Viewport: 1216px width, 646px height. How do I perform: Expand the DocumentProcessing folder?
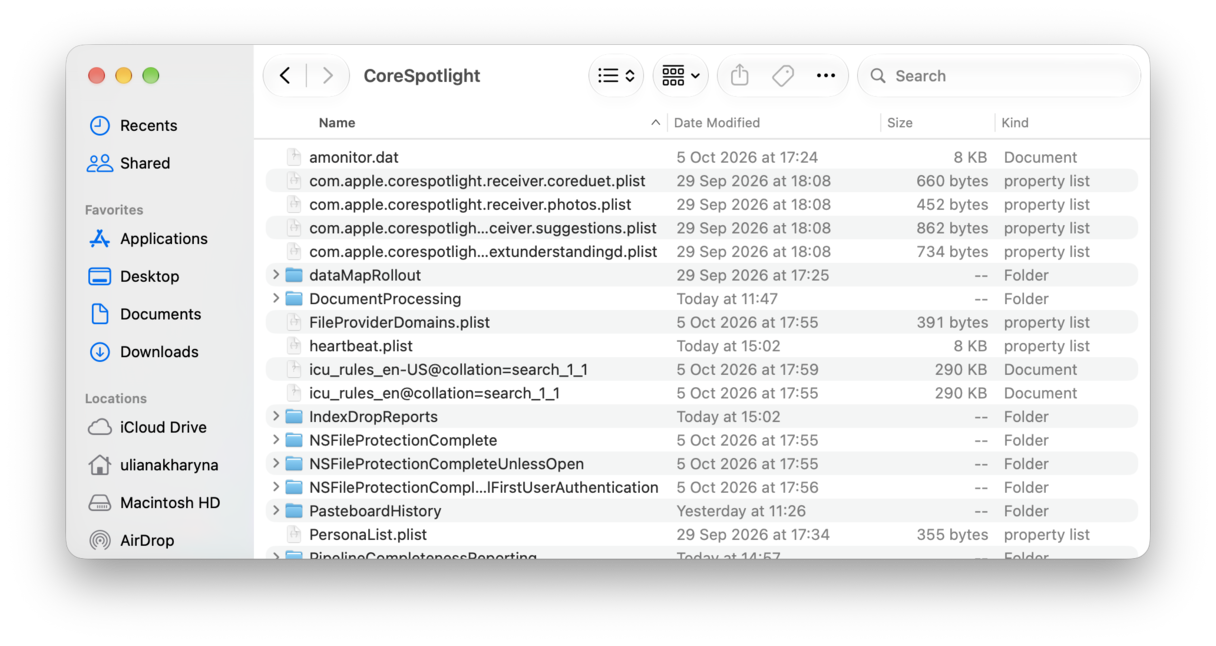tap(276, 299)
